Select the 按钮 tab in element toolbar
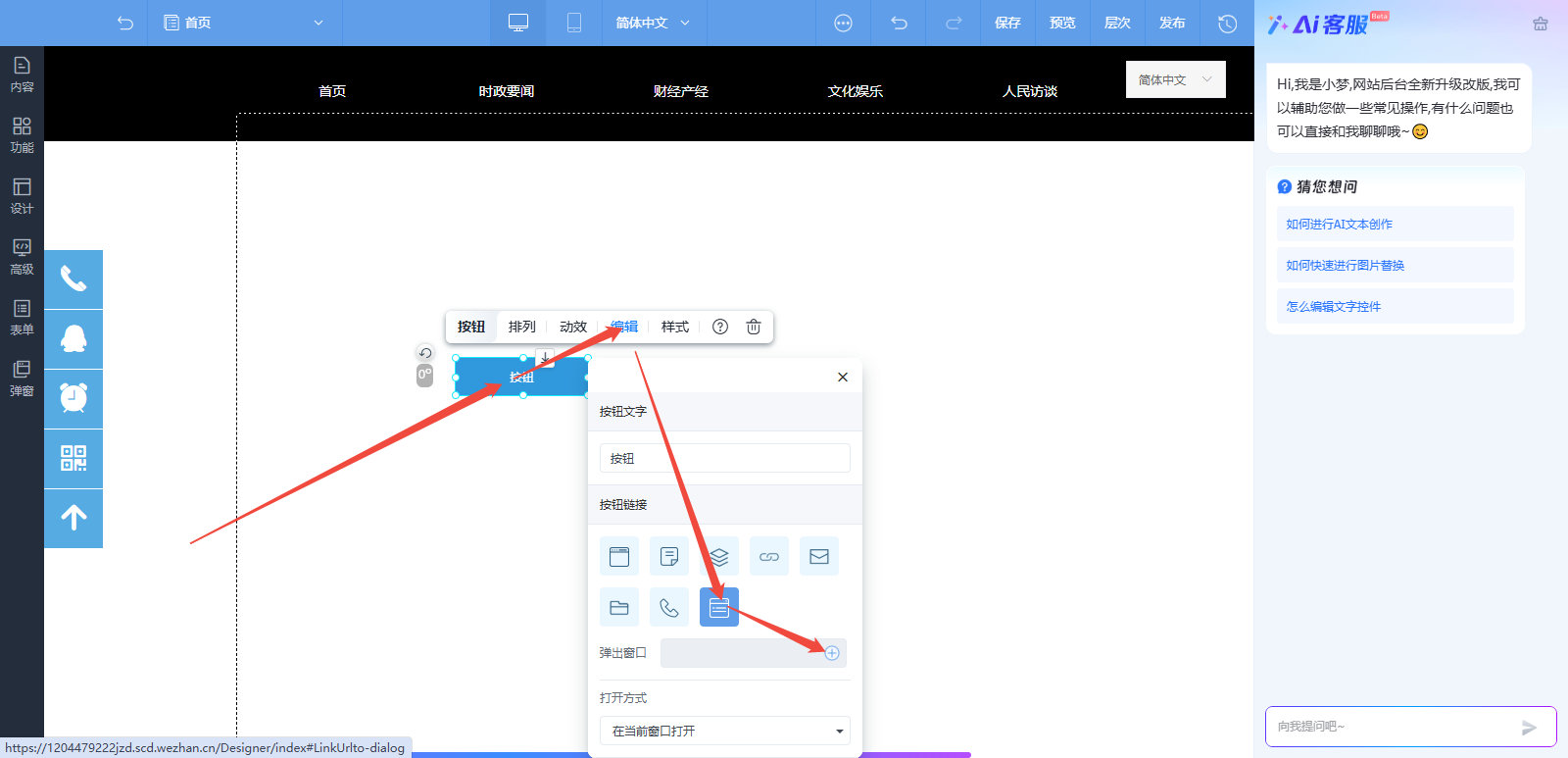Image resolution: width=1568 pixels, height=758 pixels. pyautogui.click(x=471, y=327)
